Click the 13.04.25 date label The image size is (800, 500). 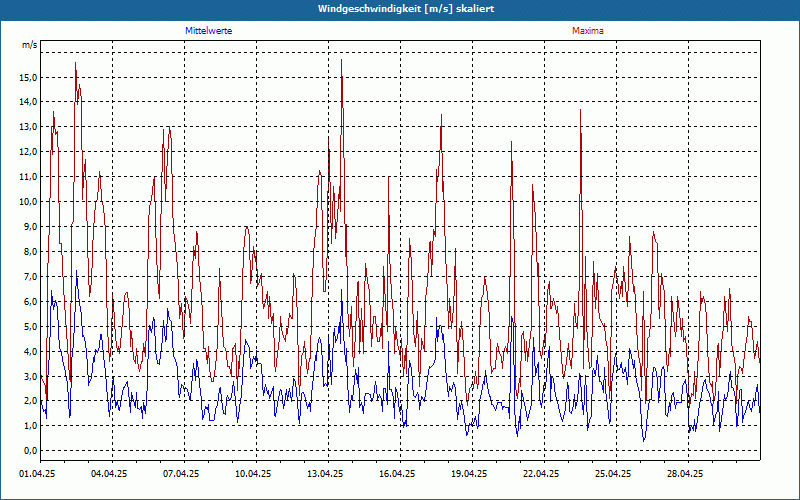pos(325,474)
